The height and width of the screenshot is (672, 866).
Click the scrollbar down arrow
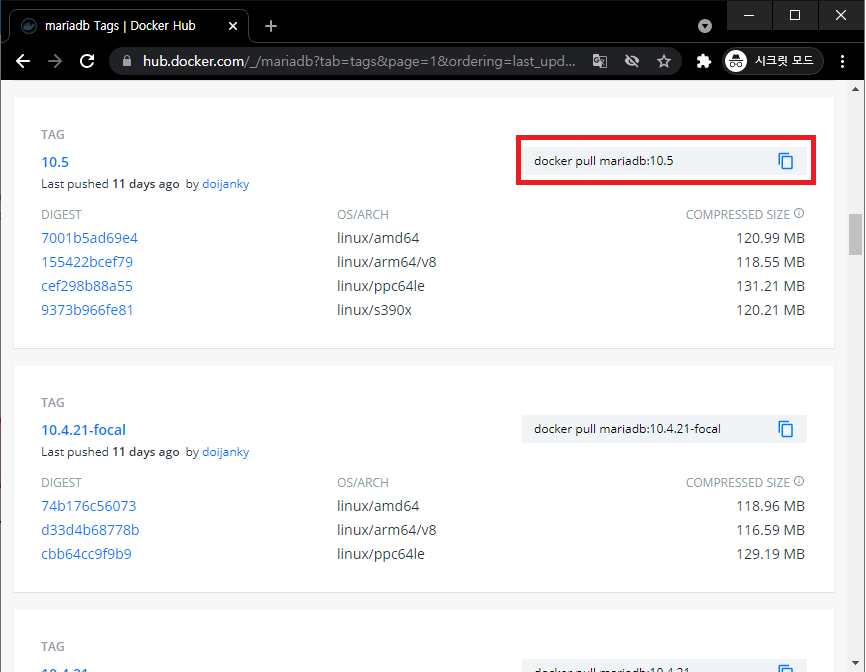(x=856, y=663)
